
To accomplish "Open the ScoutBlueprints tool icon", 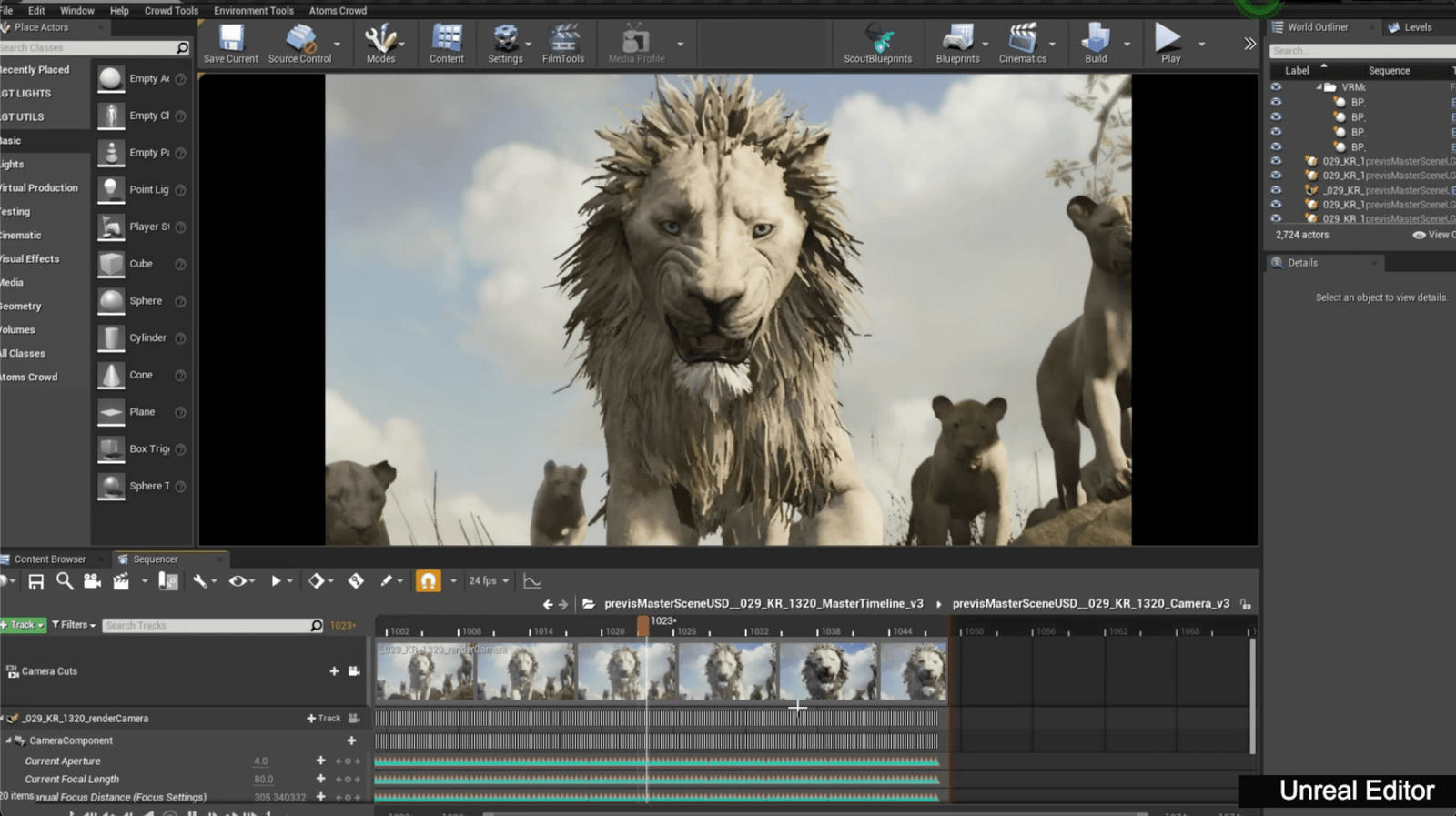I will point(877,43).
